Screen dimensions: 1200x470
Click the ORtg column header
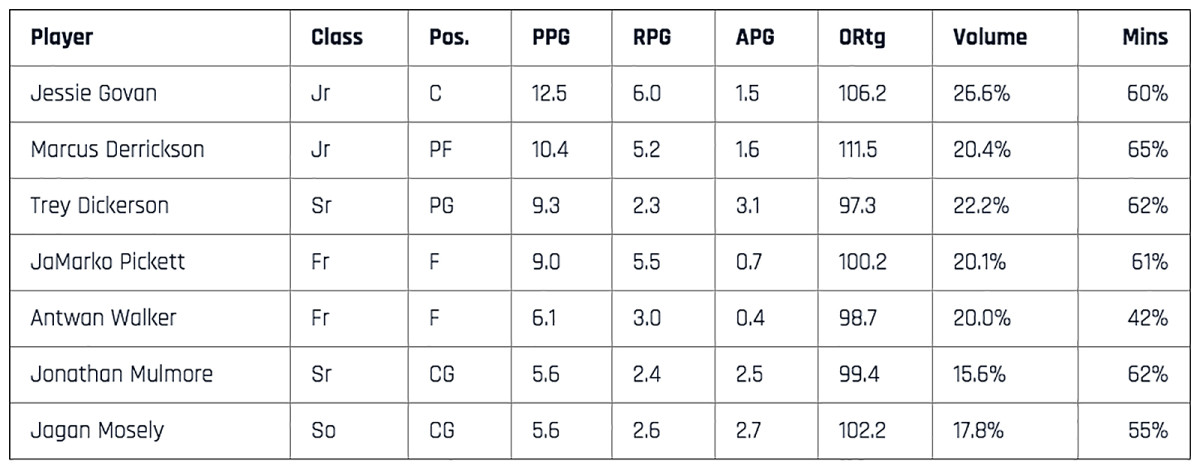point(862,38)
